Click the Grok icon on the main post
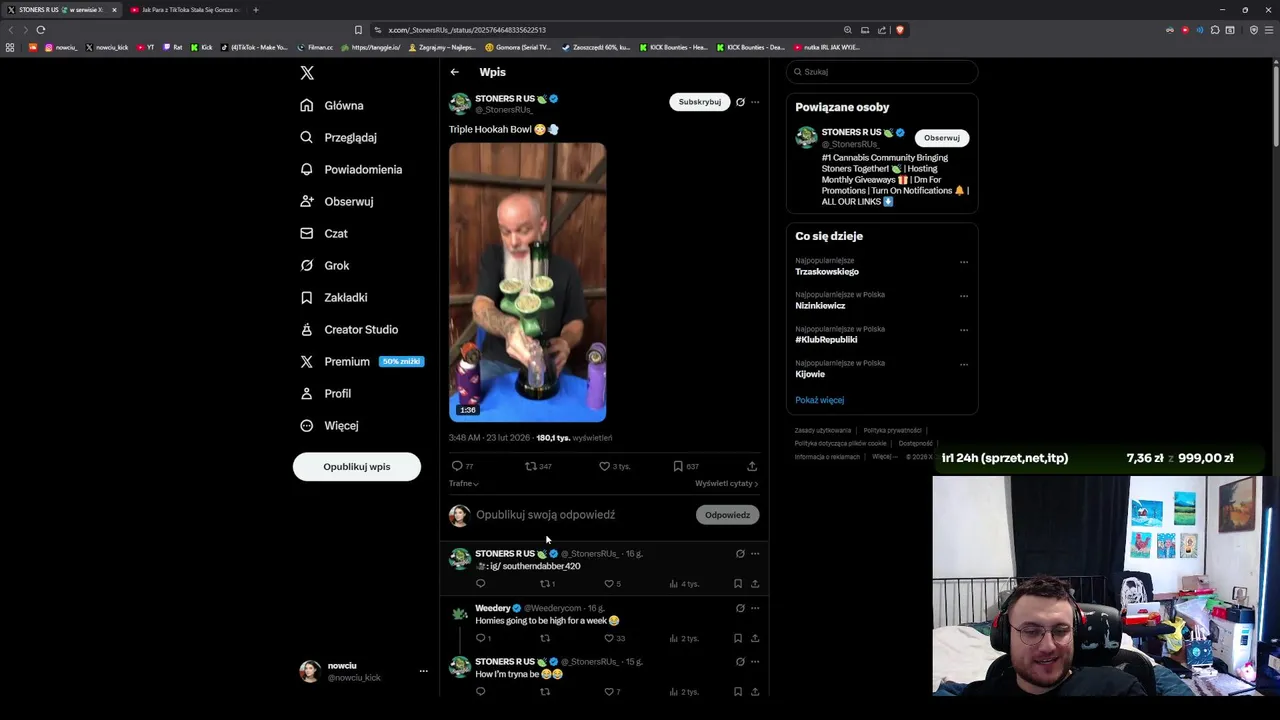Viewport: 1280px width, 720px height. (740, 102)
